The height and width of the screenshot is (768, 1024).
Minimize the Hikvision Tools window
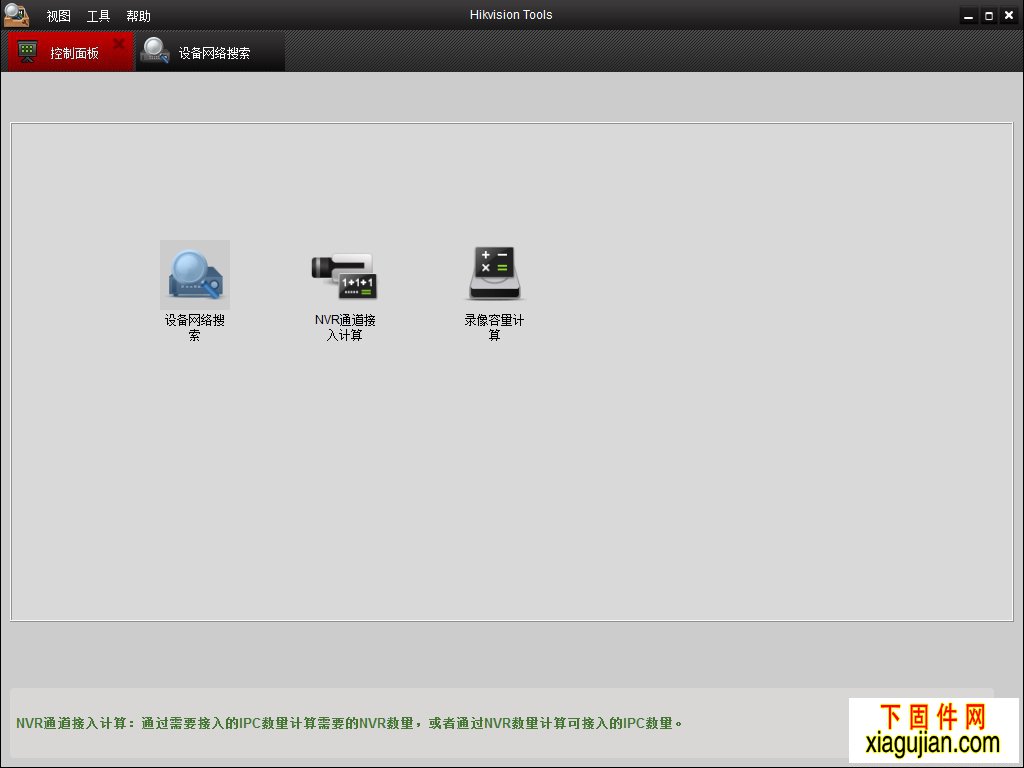tap(968, 15)
